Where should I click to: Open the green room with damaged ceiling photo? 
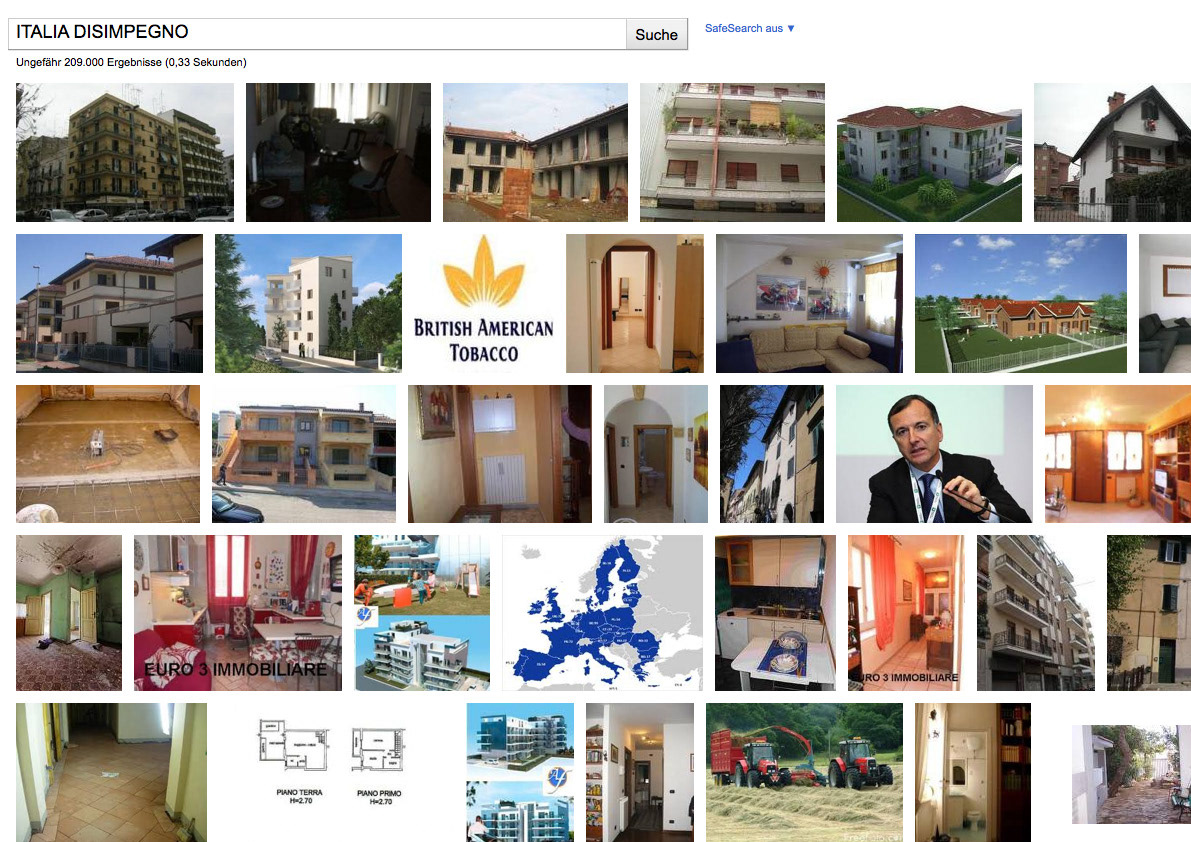[68, 613]
